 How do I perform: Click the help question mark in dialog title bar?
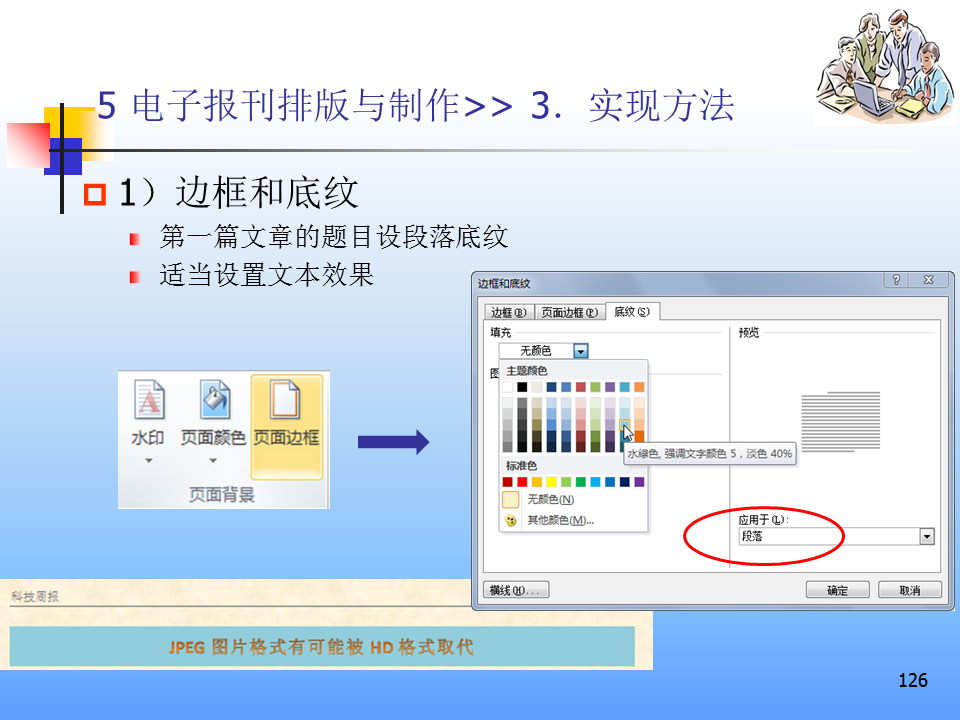click(x=896, y=280)
